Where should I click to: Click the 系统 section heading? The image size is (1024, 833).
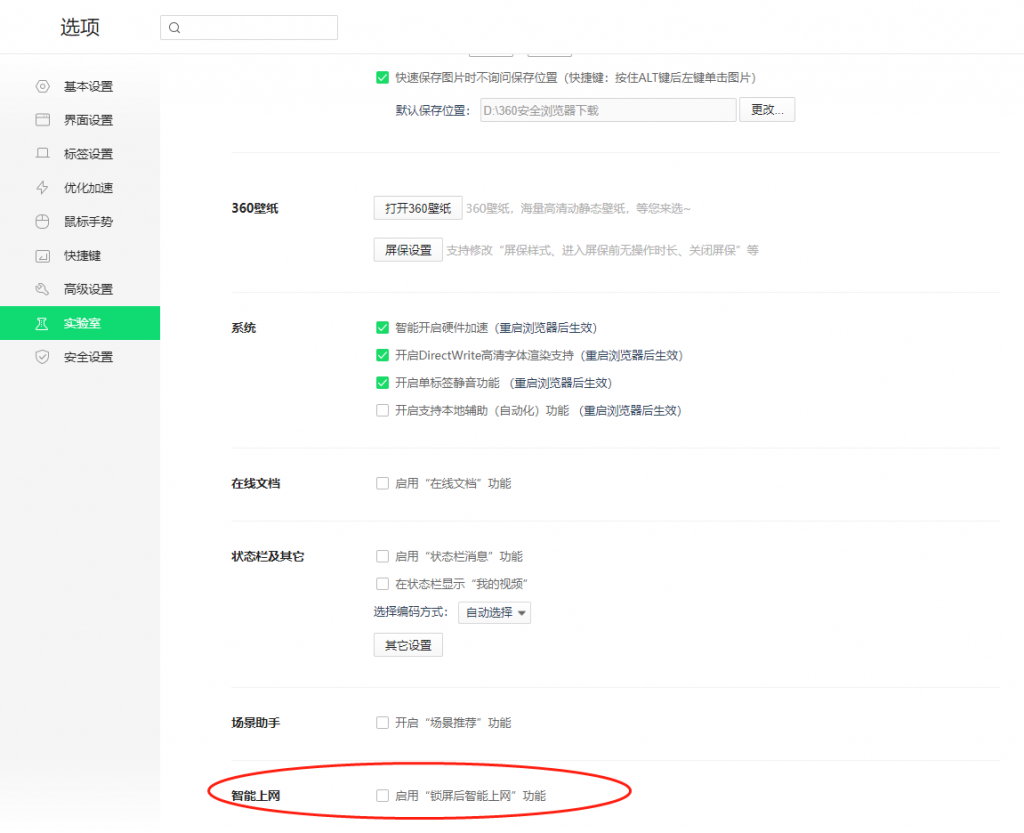coord(244,328)
